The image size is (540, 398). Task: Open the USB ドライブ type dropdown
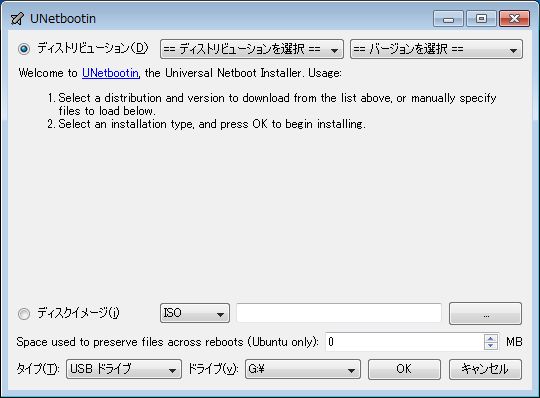tap(124, 369)
